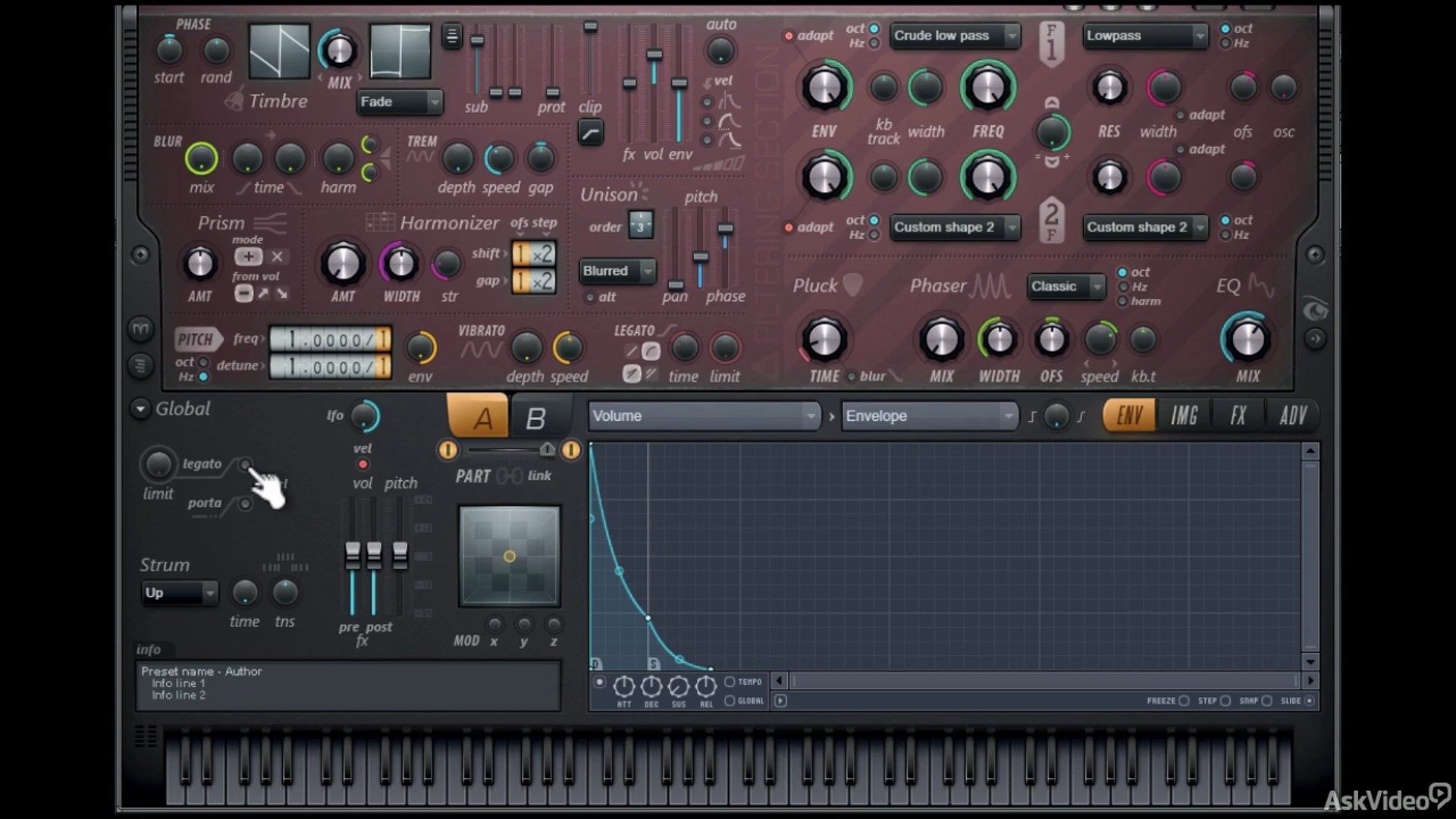Screen dimensions: 1456x819
Task: Open the FX tab
Action: [x=1238, y=416]
